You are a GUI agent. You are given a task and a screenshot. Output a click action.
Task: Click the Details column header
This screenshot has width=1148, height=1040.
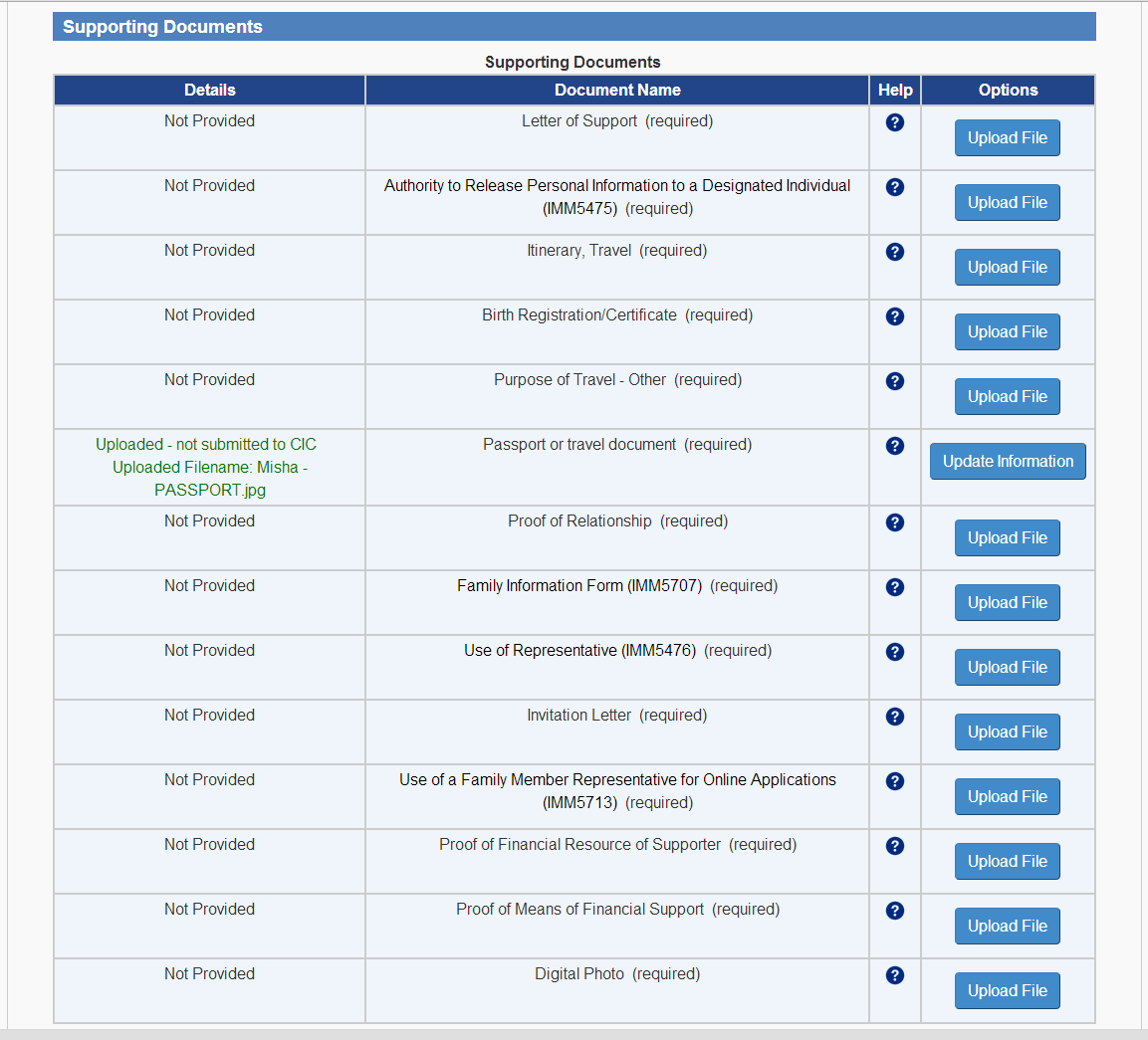[209, 90]
